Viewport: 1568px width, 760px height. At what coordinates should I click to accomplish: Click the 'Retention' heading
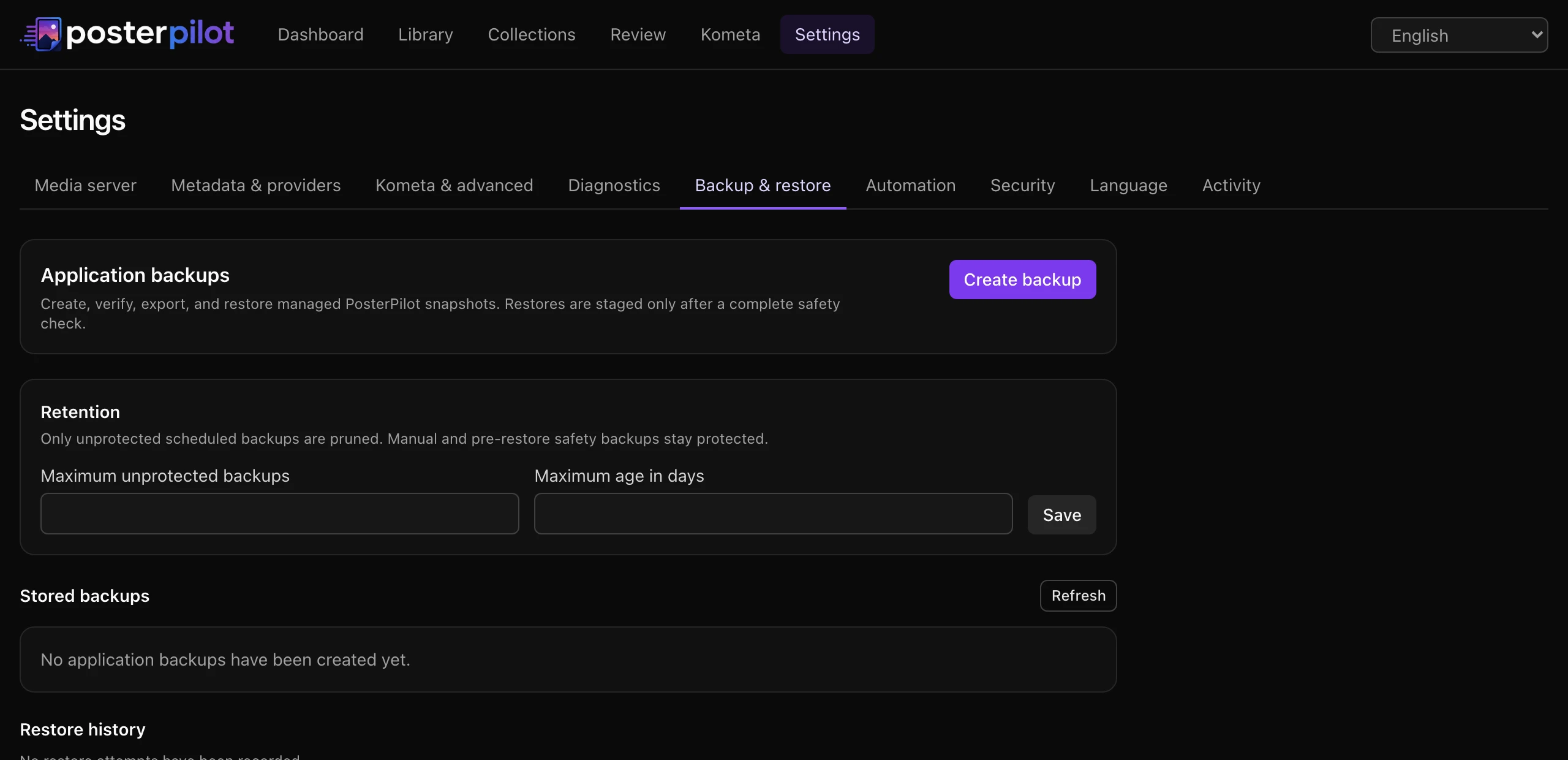(80, 412)
